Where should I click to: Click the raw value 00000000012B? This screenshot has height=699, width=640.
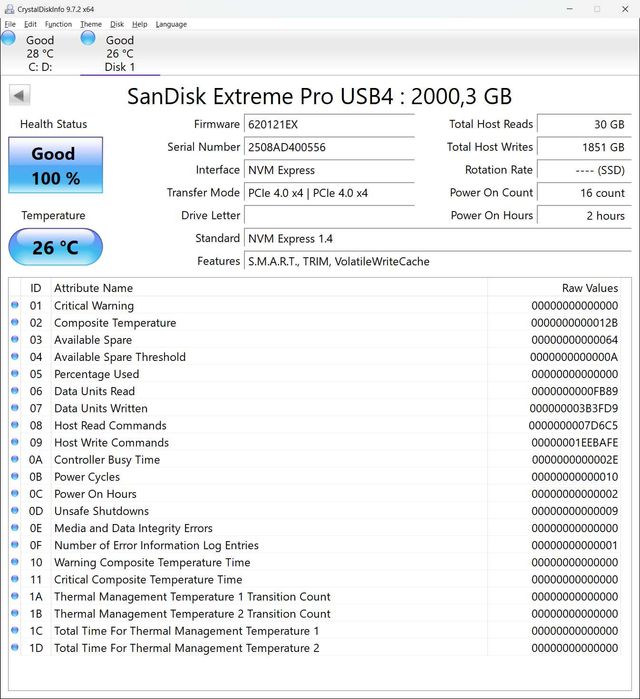pos(574,323)
